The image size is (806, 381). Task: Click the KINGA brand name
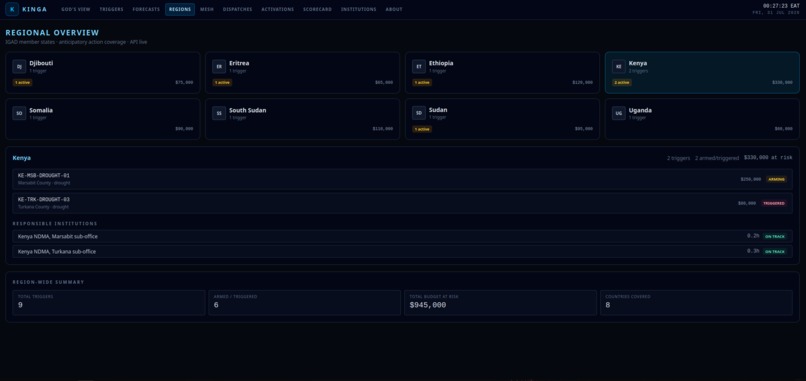point(34,9)
